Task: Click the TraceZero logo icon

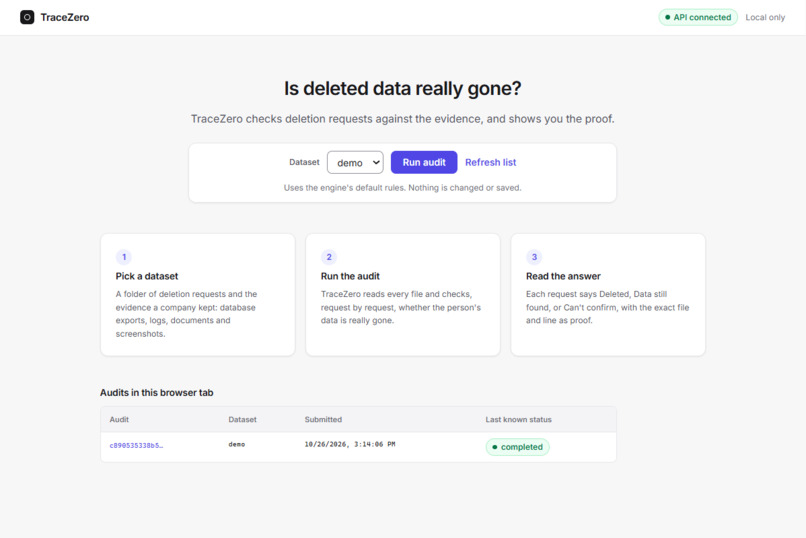Action: pyautogui.click(x=27, y=17)
